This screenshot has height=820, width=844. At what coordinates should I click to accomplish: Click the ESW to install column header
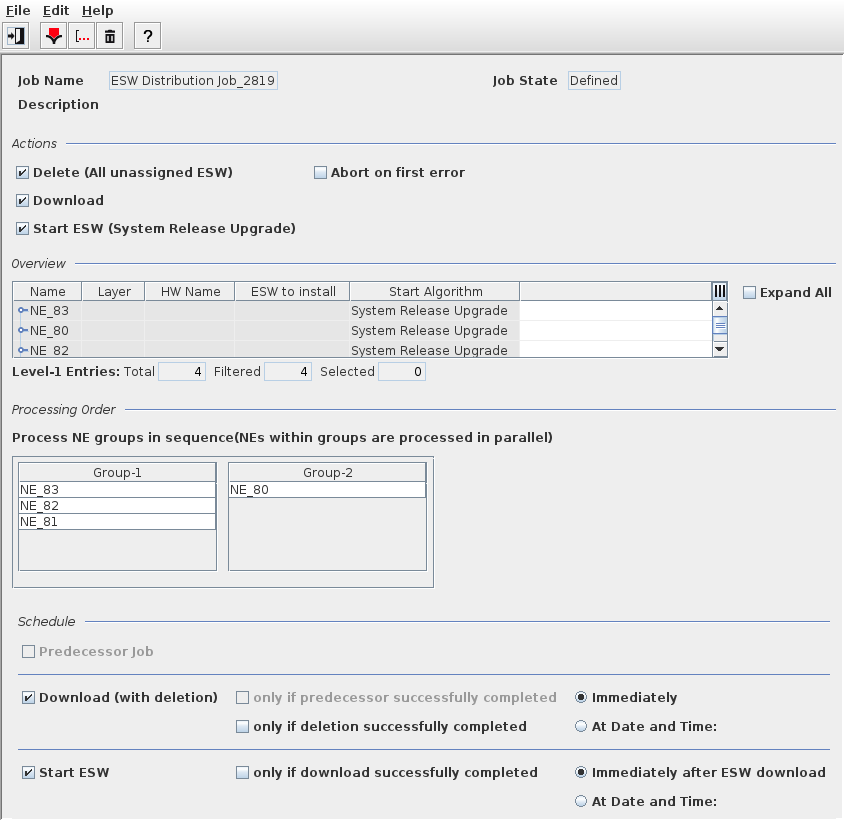pos(292,292)
